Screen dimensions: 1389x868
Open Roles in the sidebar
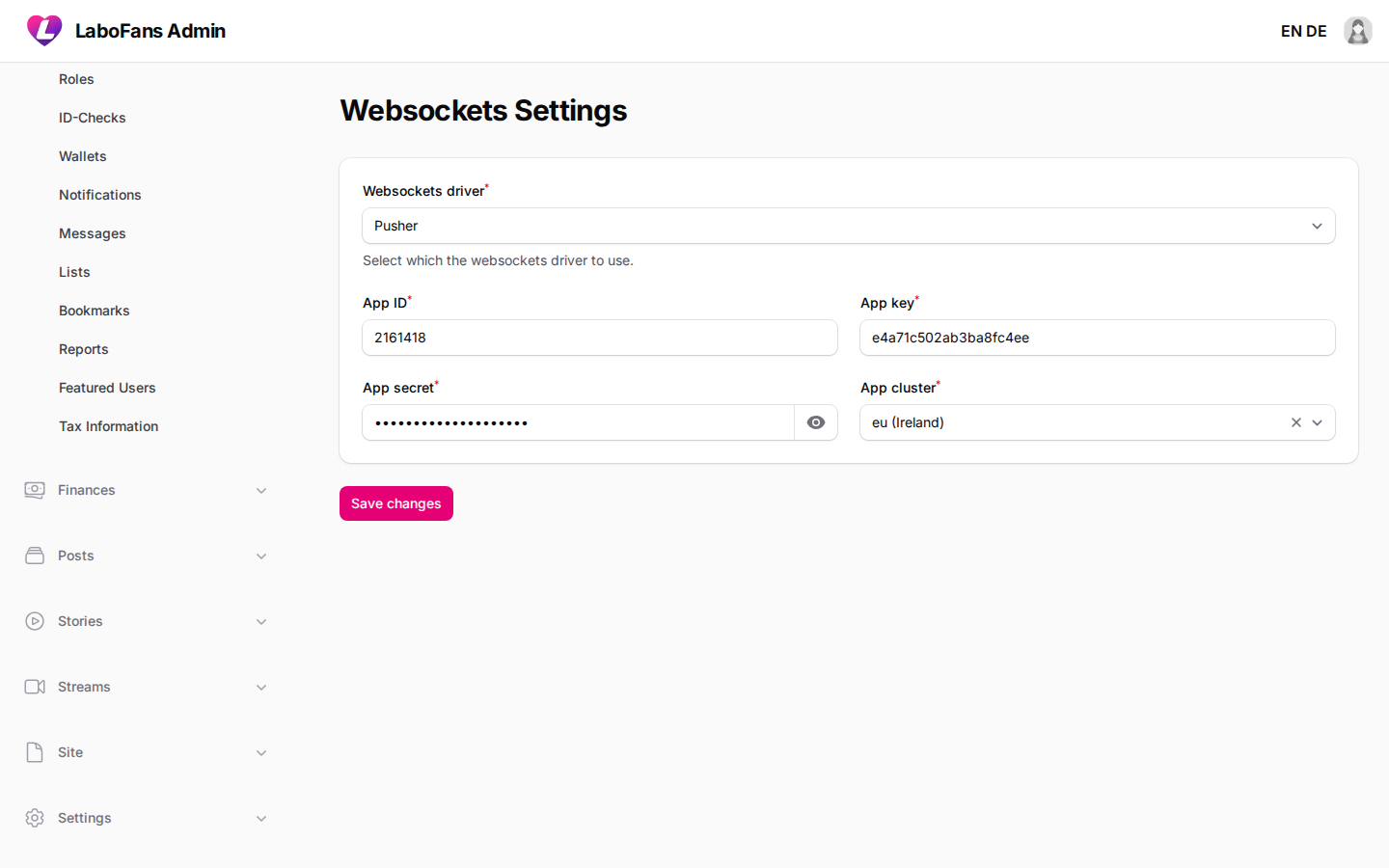tap(76, 79)
